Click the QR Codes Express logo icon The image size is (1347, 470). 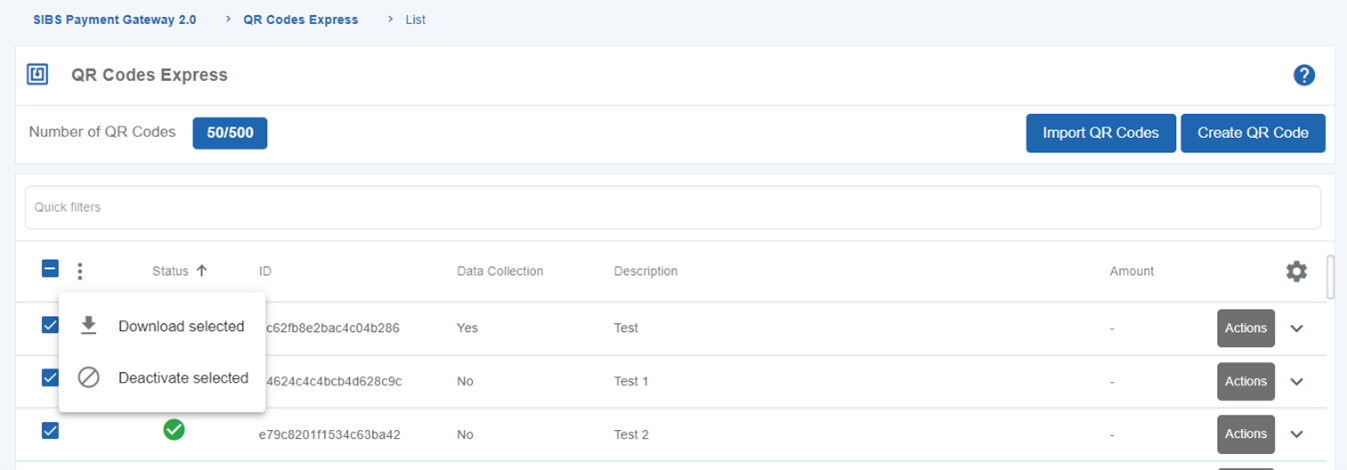tap(38, 75)
